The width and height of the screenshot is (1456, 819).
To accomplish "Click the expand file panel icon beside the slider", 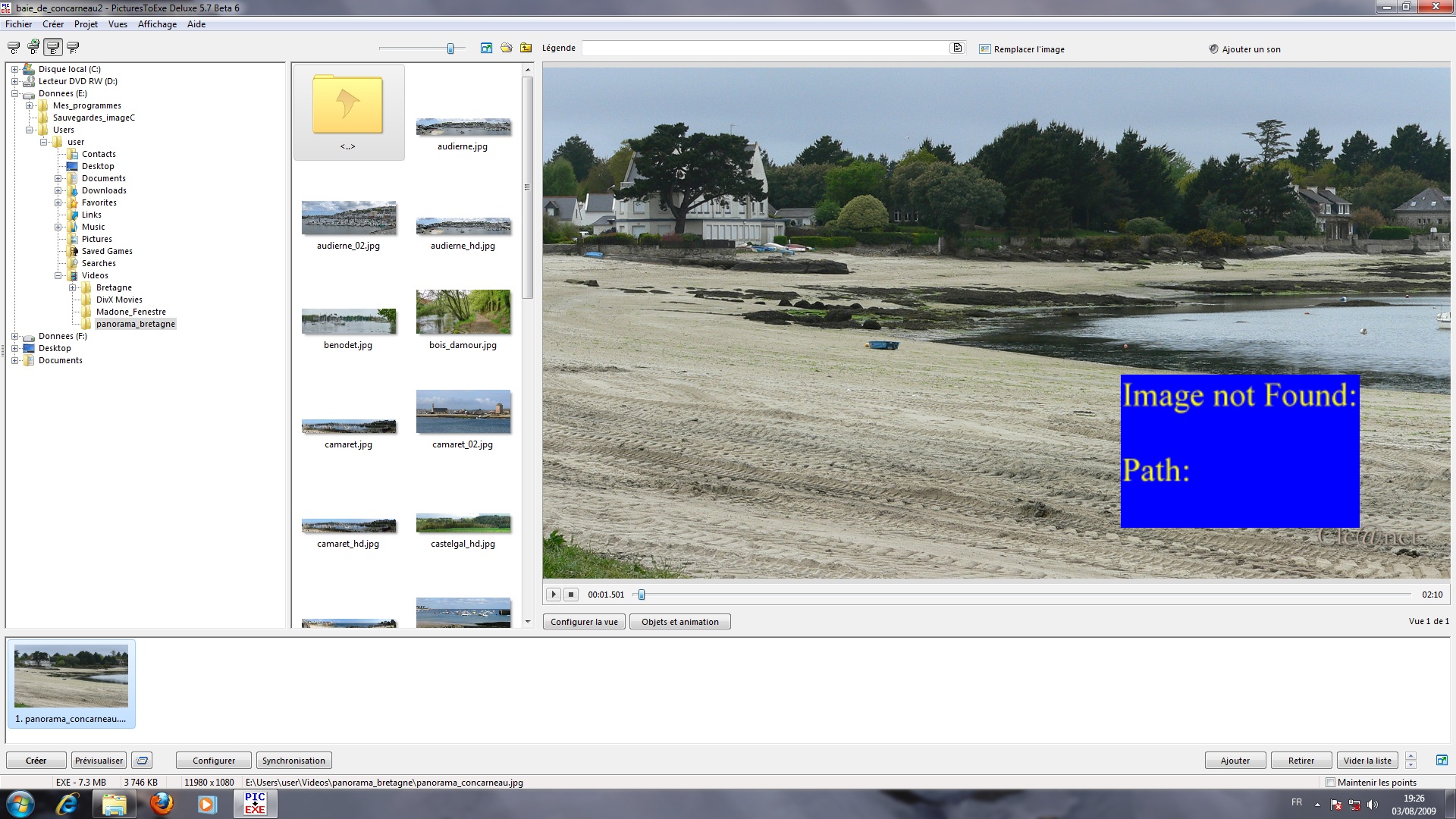I will pos(486,48).
